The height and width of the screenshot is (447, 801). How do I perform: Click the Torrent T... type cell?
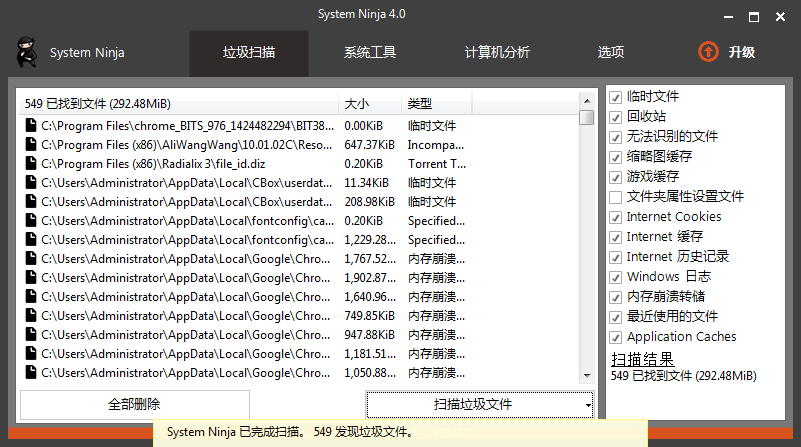coord(437,164)
